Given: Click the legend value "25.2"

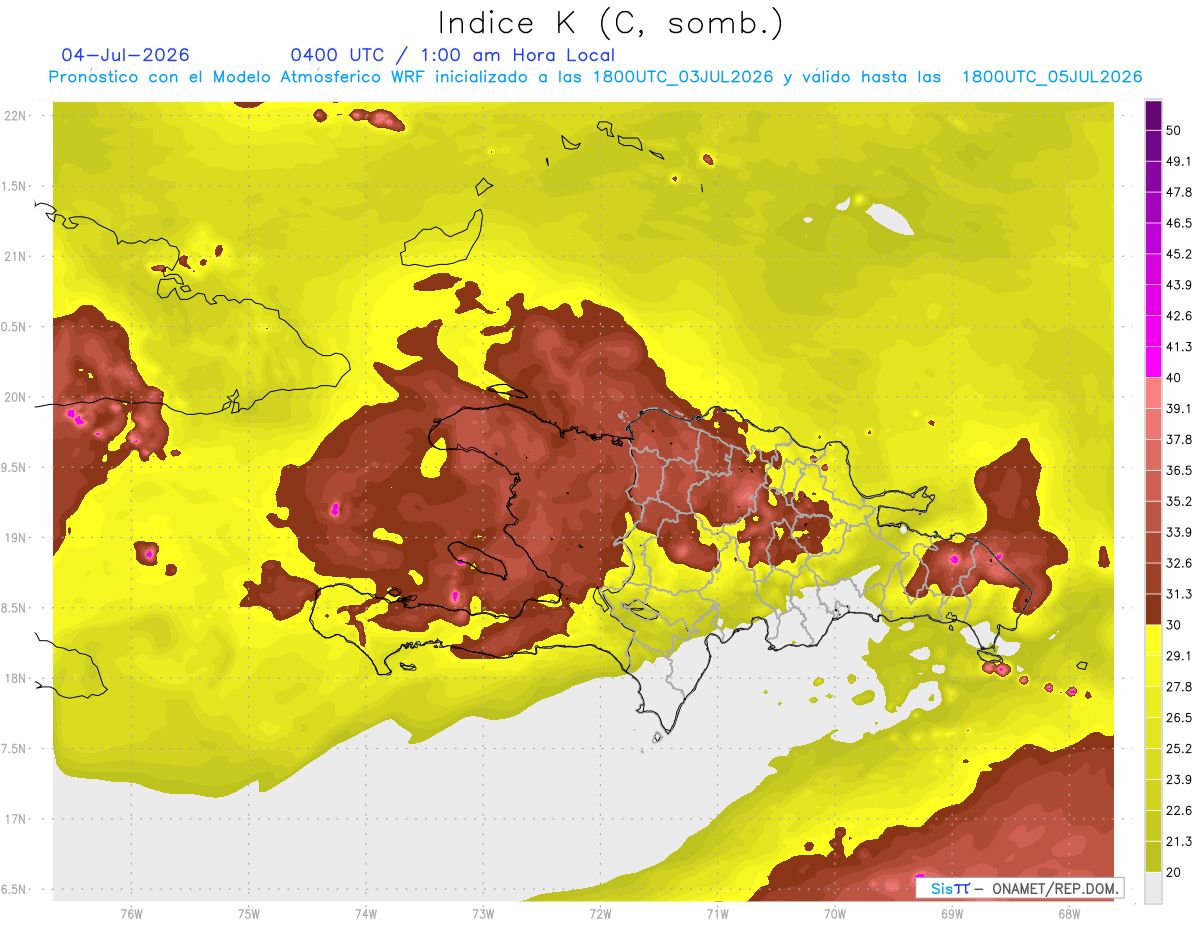Looking at the screenshot, I should (x=1178, y=749).
